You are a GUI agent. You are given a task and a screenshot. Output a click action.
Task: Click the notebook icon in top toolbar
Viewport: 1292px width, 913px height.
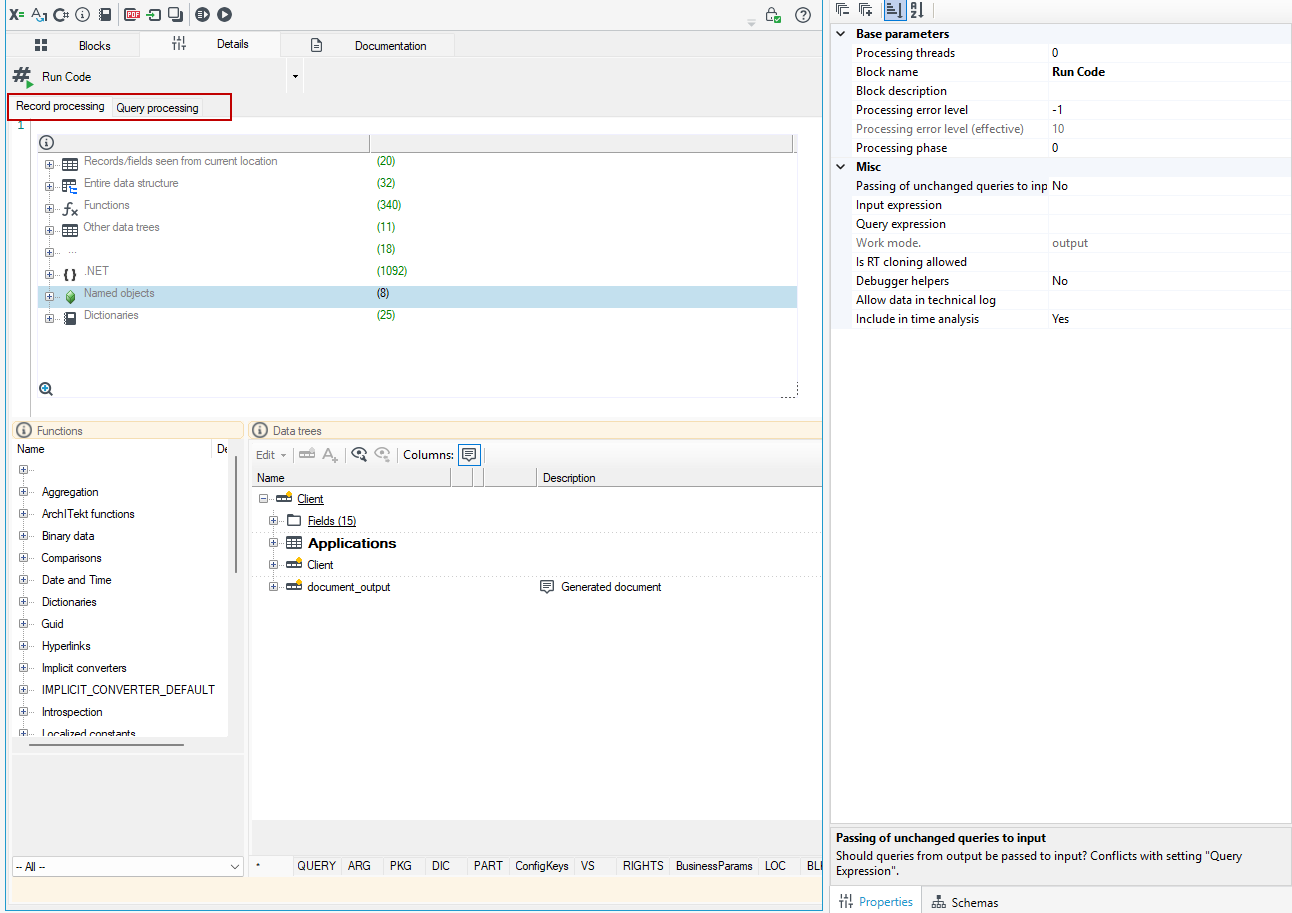pyautogui.click(x=105, y=15)
